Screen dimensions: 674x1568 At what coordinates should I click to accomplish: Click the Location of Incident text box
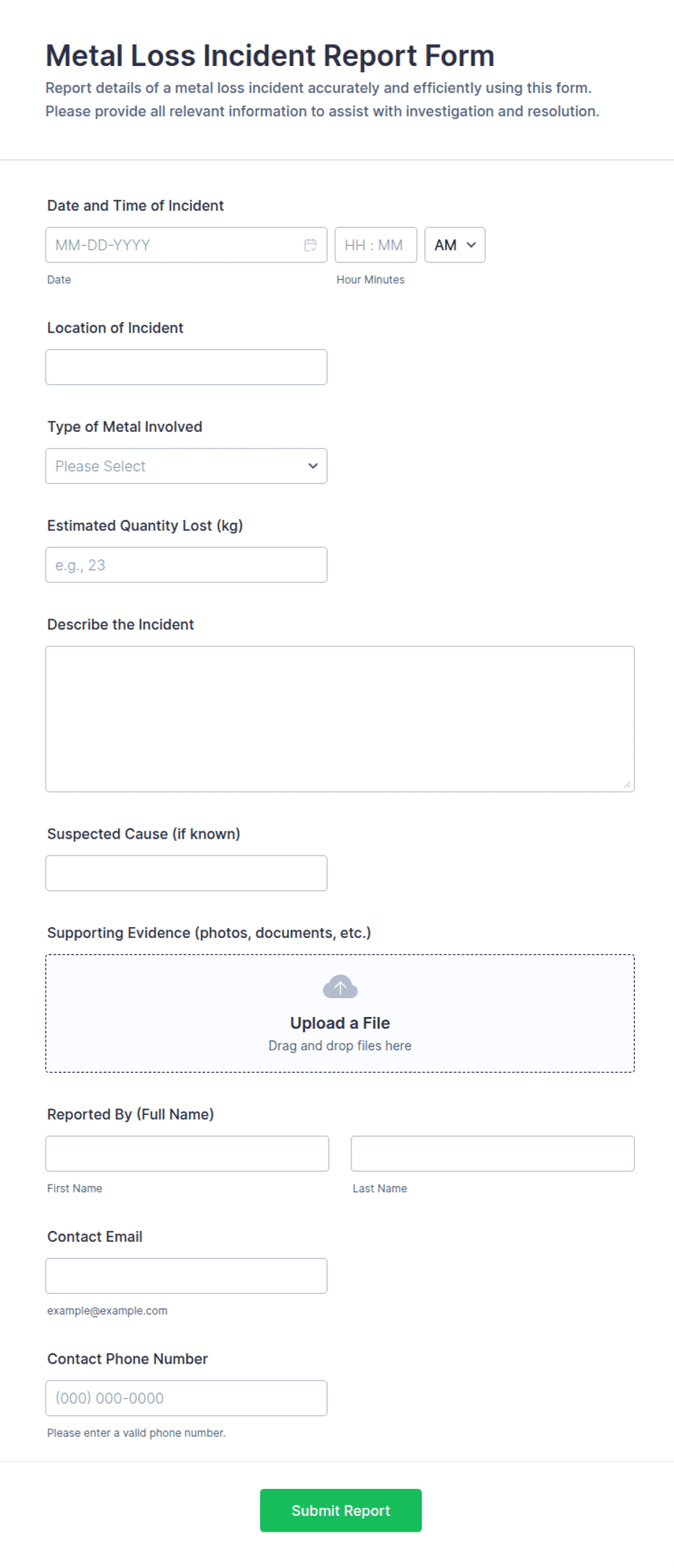pos(186,368)
